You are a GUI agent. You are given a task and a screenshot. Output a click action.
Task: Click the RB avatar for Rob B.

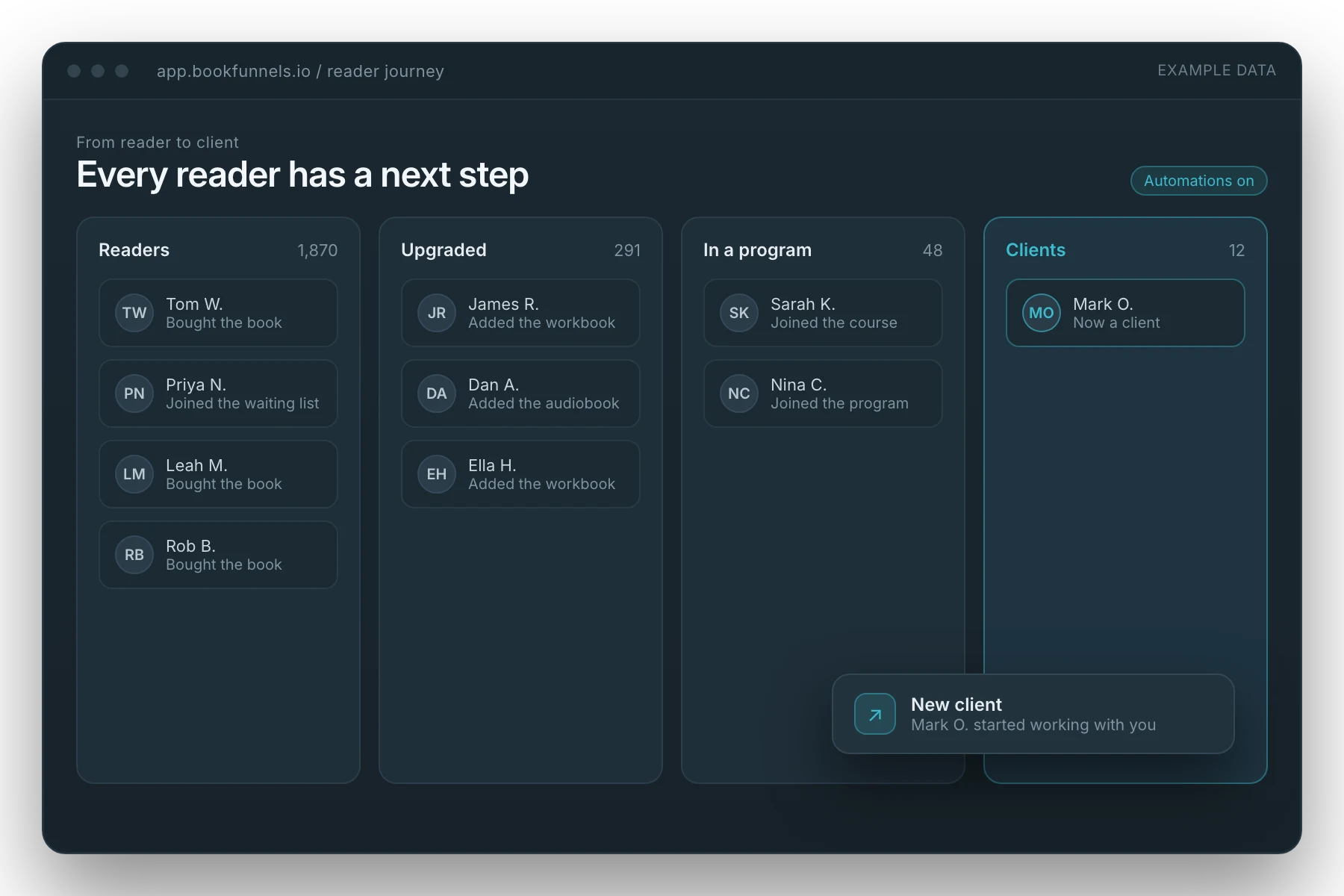[134, 555]
